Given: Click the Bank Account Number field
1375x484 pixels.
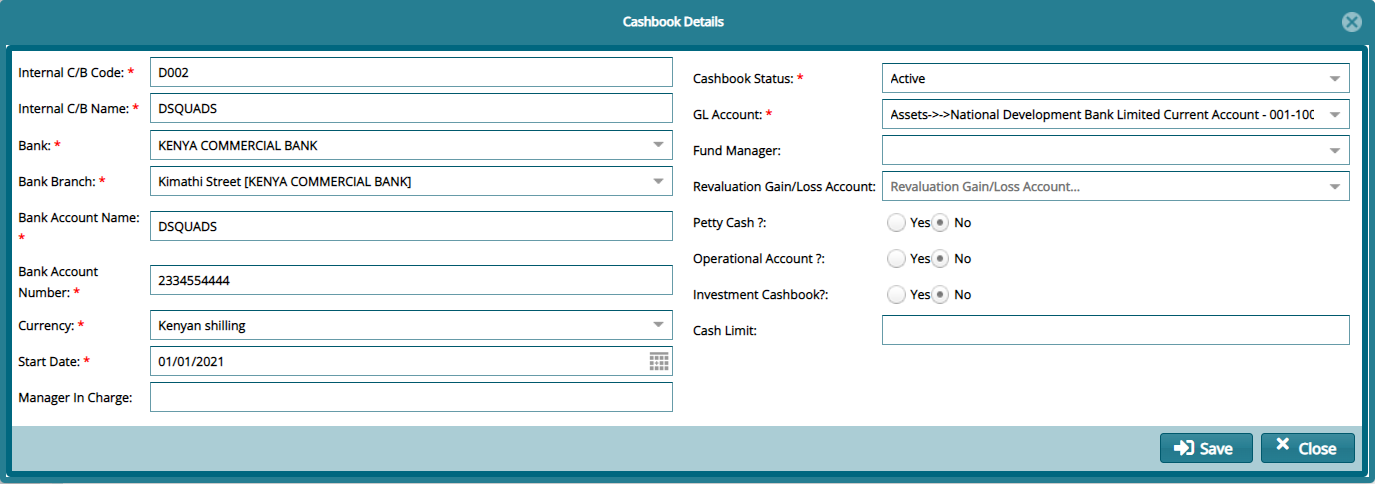Looking at the screenshot, I should coord(411,281).
